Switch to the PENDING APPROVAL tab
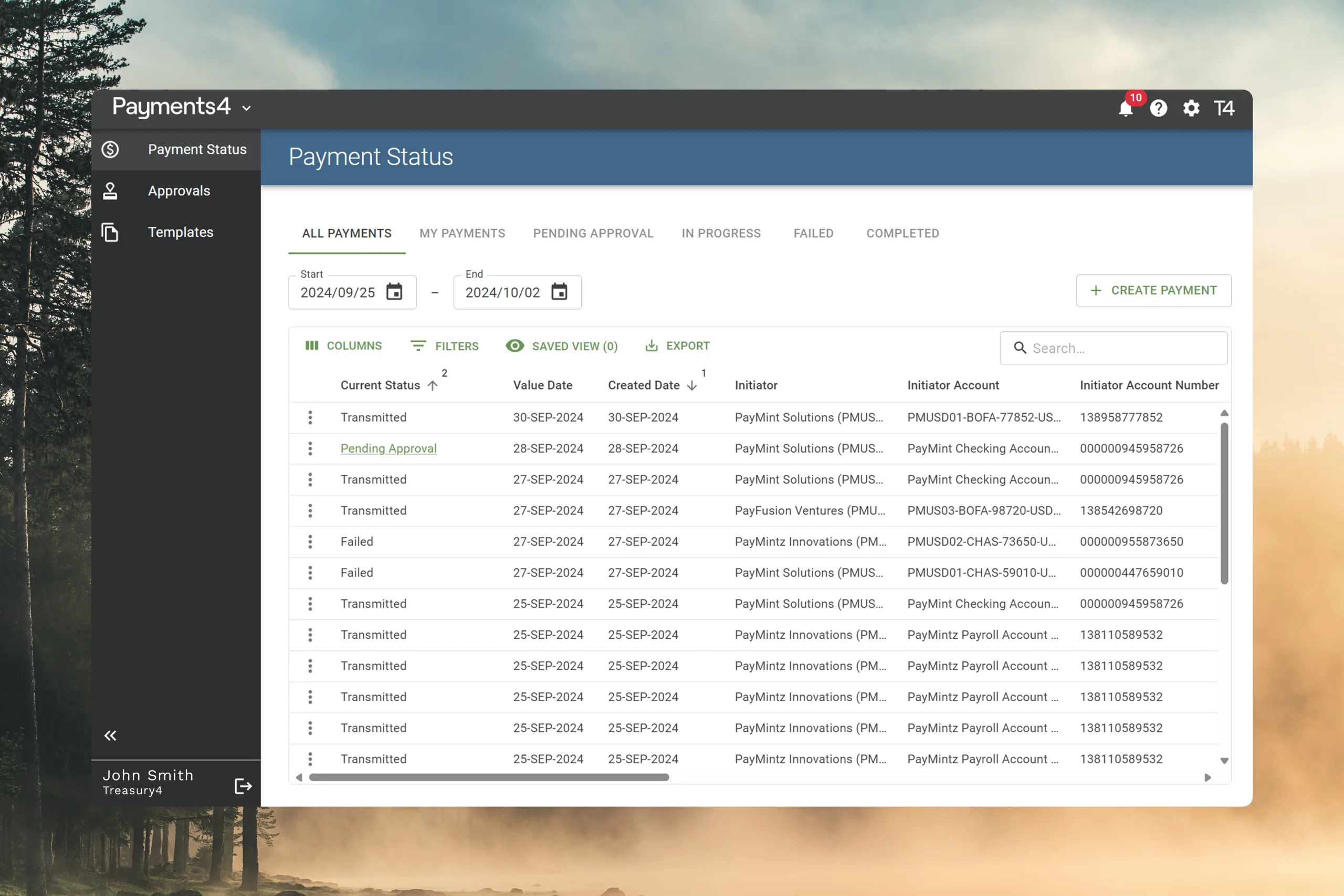 [x=593, y=233]
